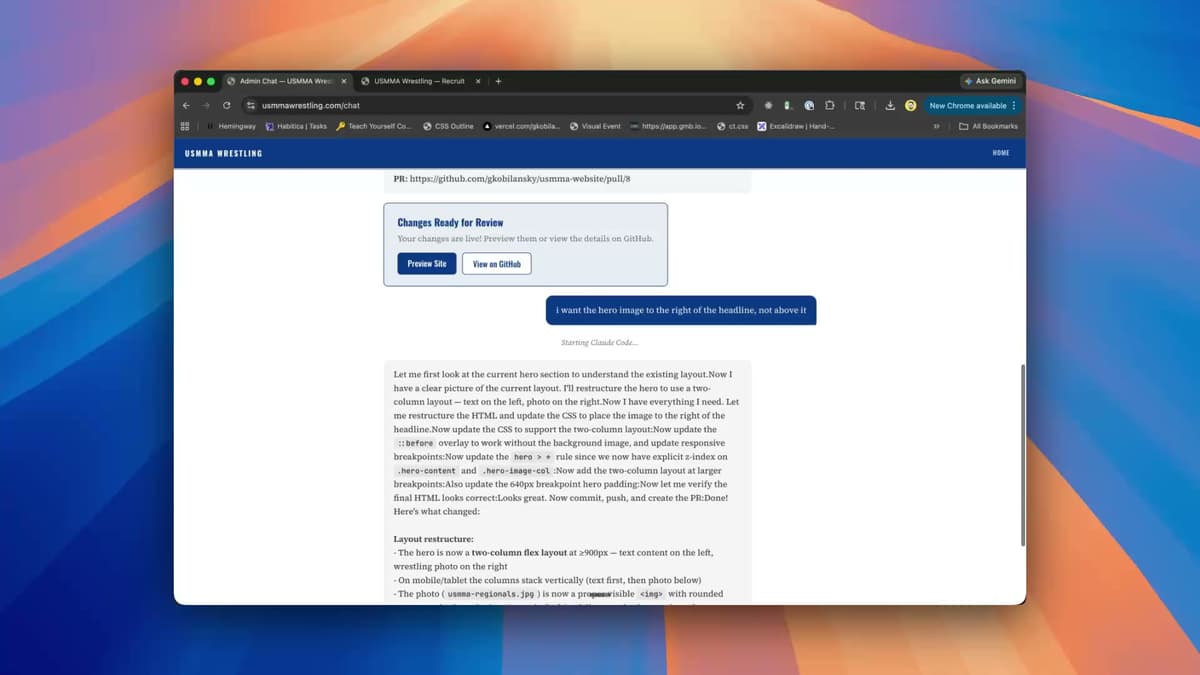Viewport: 1200px width, 675px height.
Task: Click the HOME link in the navigation bar
Action: point(1001,152)
